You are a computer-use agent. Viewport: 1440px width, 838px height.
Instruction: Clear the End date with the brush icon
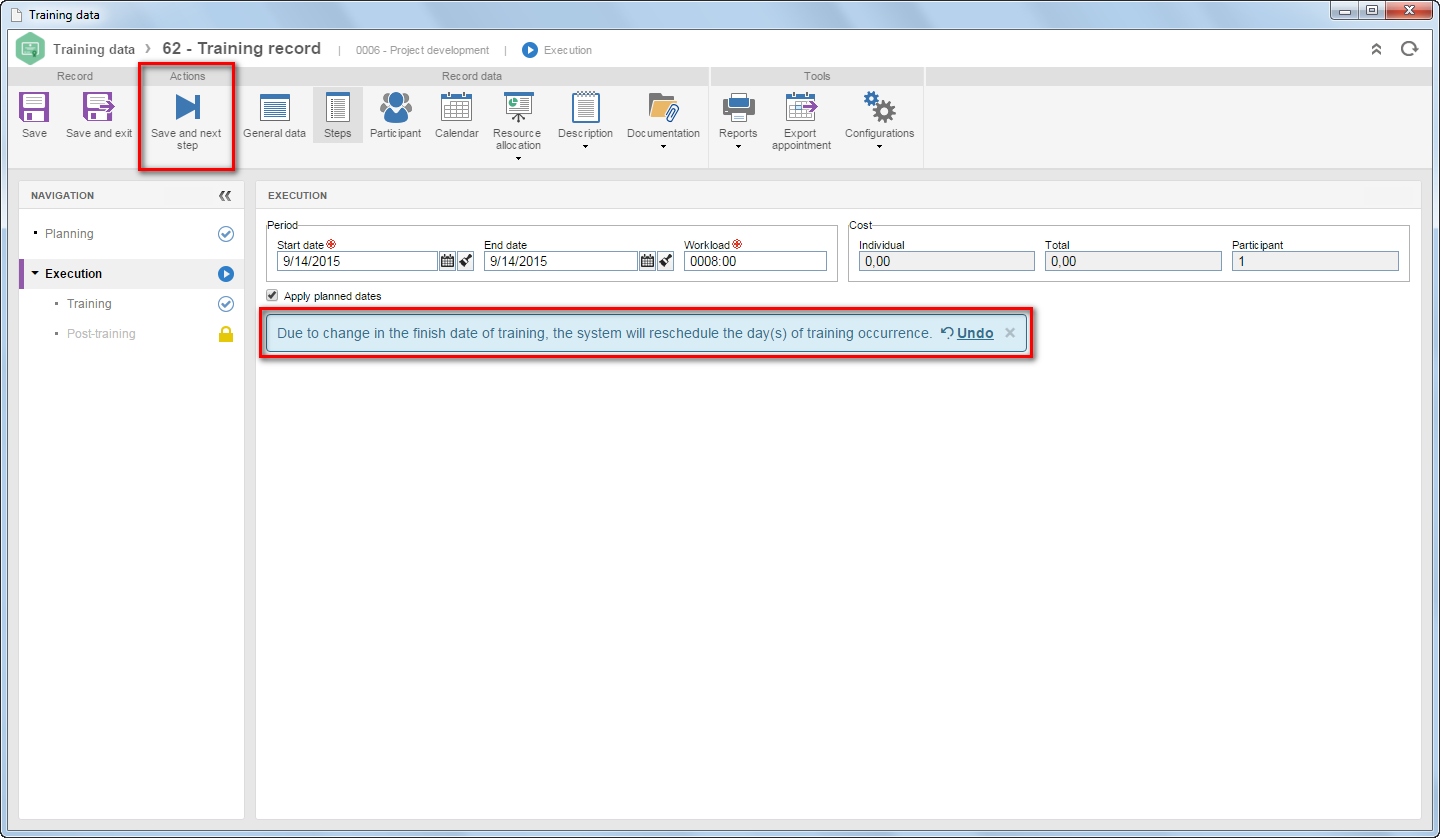(666, 261)
